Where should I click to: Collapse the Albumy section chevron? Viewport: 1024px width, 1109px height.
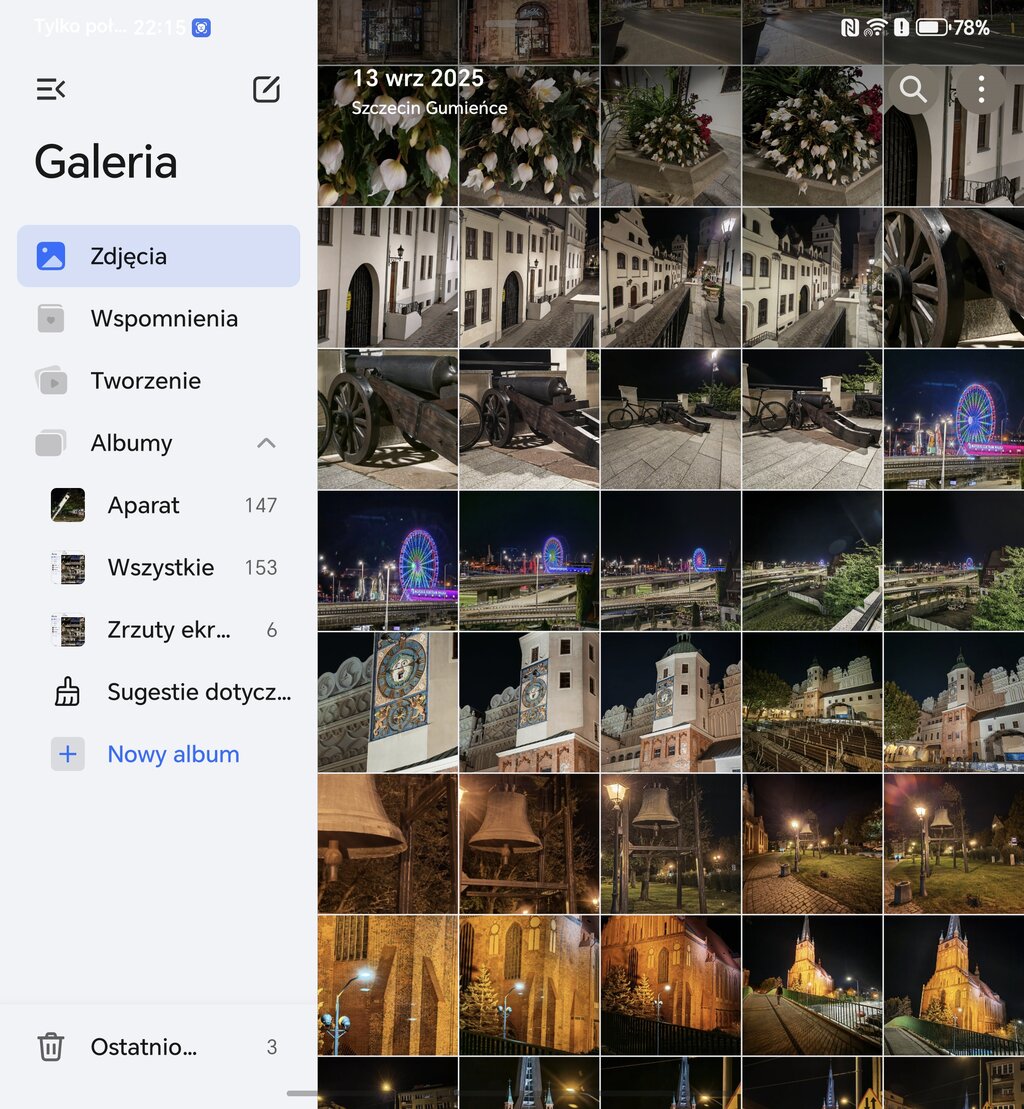point(266,443)
